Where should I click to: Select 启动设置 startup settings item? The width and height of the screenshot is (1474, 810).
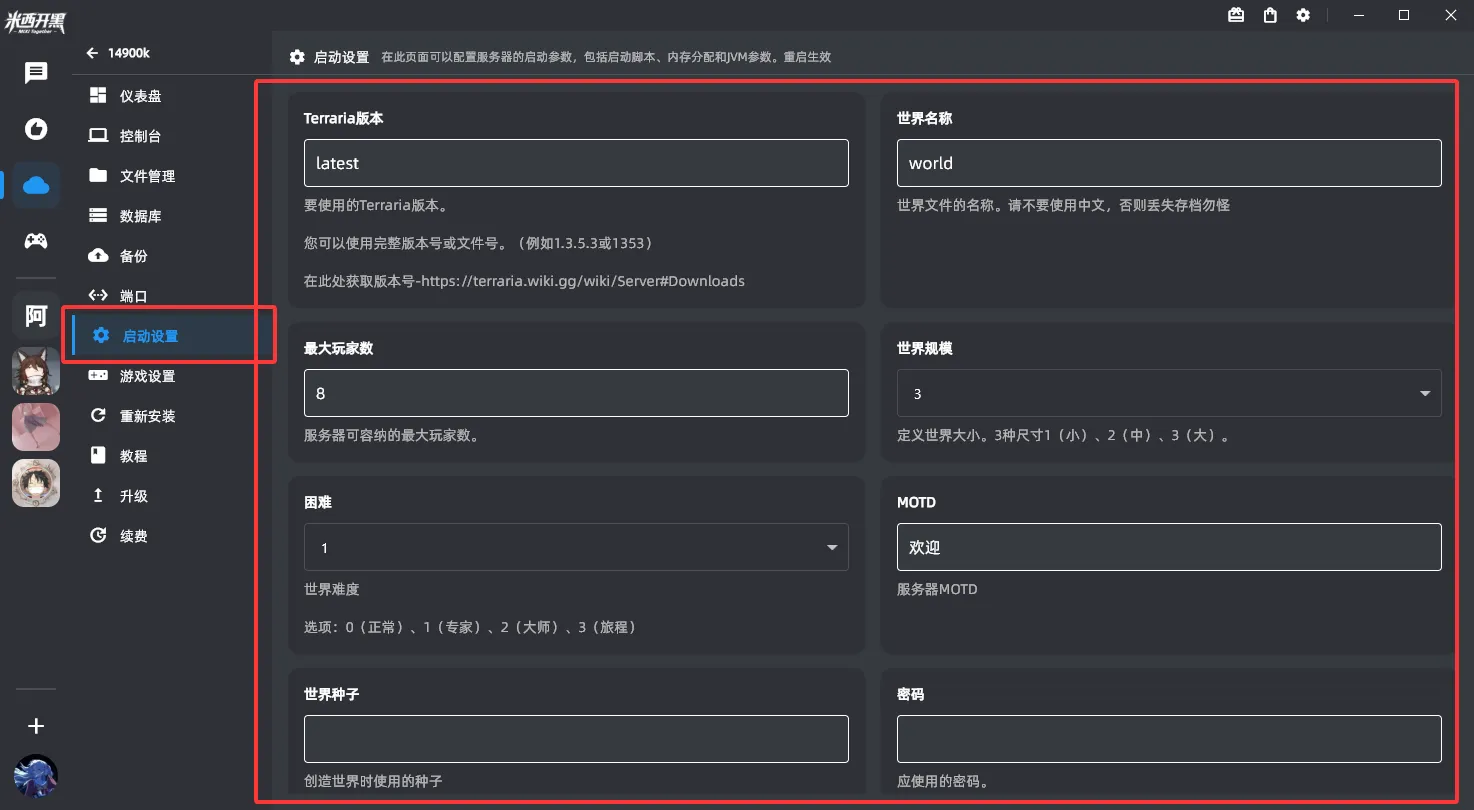[166, 336]
